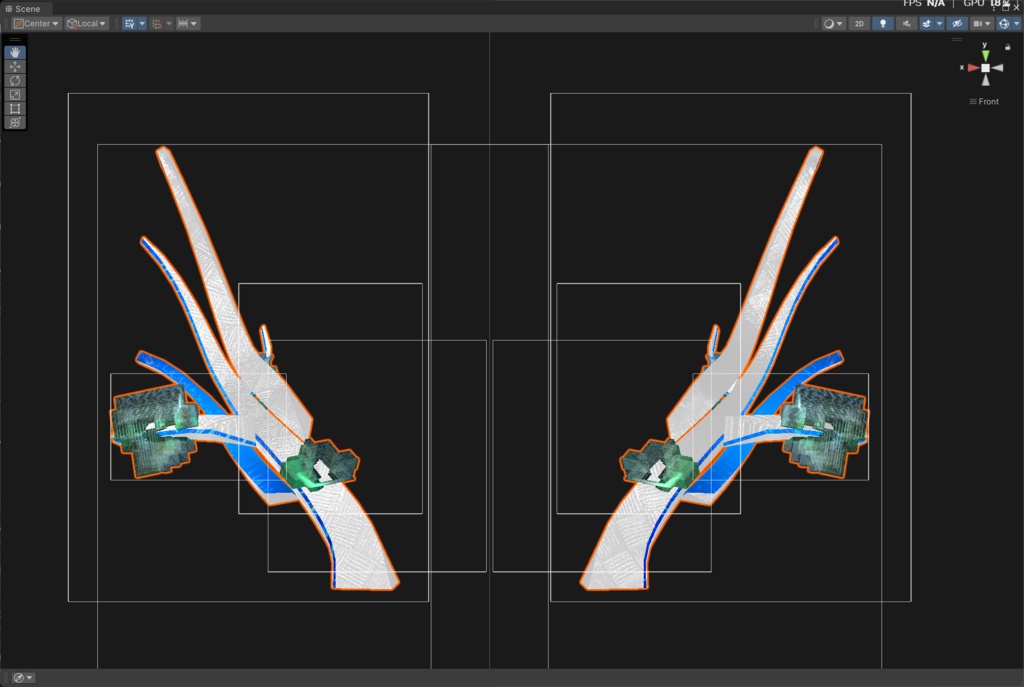
Task: Toggle grid snapping magnet button
Action: point(157,24)
